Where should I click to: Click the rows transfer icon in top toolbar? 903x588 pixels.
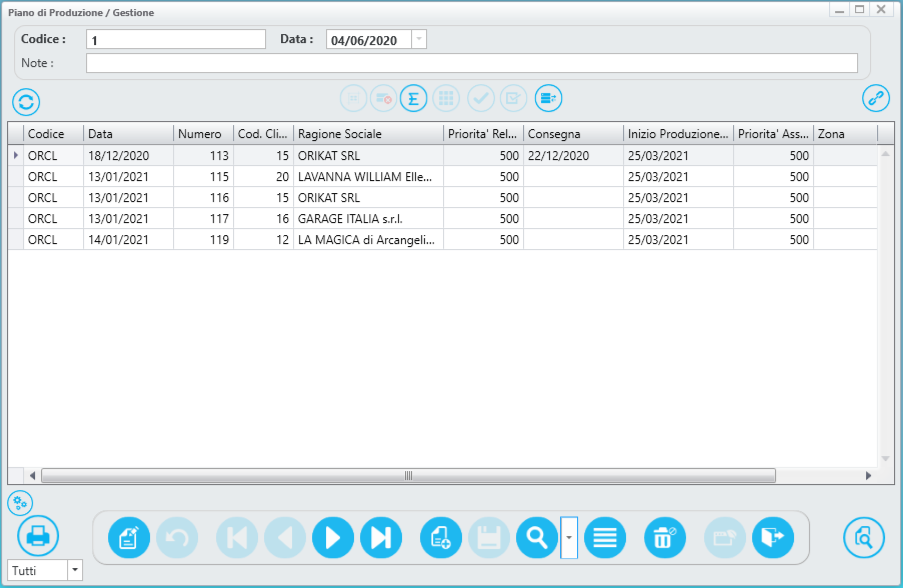548,98
